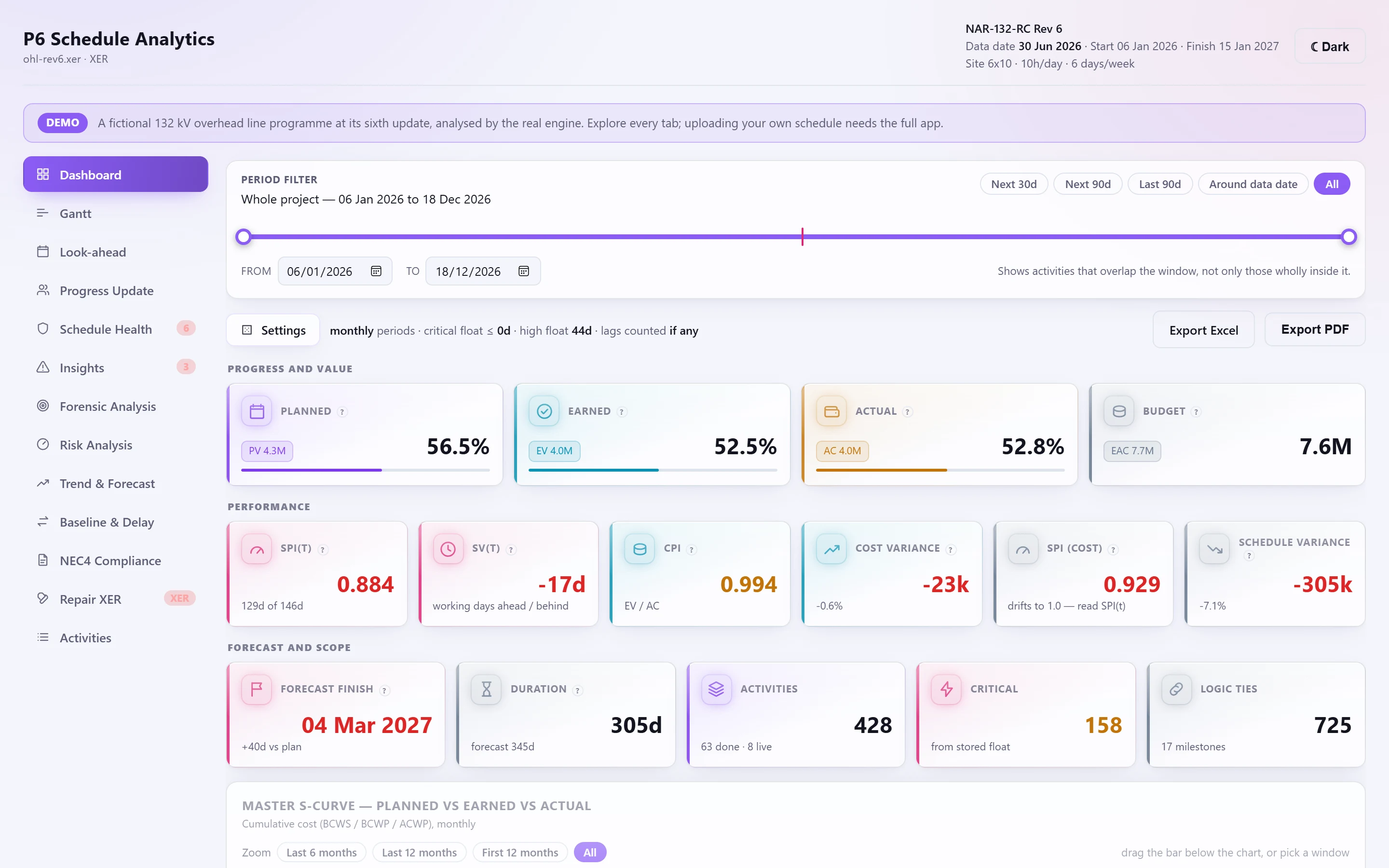
Task: Click the Gantt bars icon
Action: 42,213
